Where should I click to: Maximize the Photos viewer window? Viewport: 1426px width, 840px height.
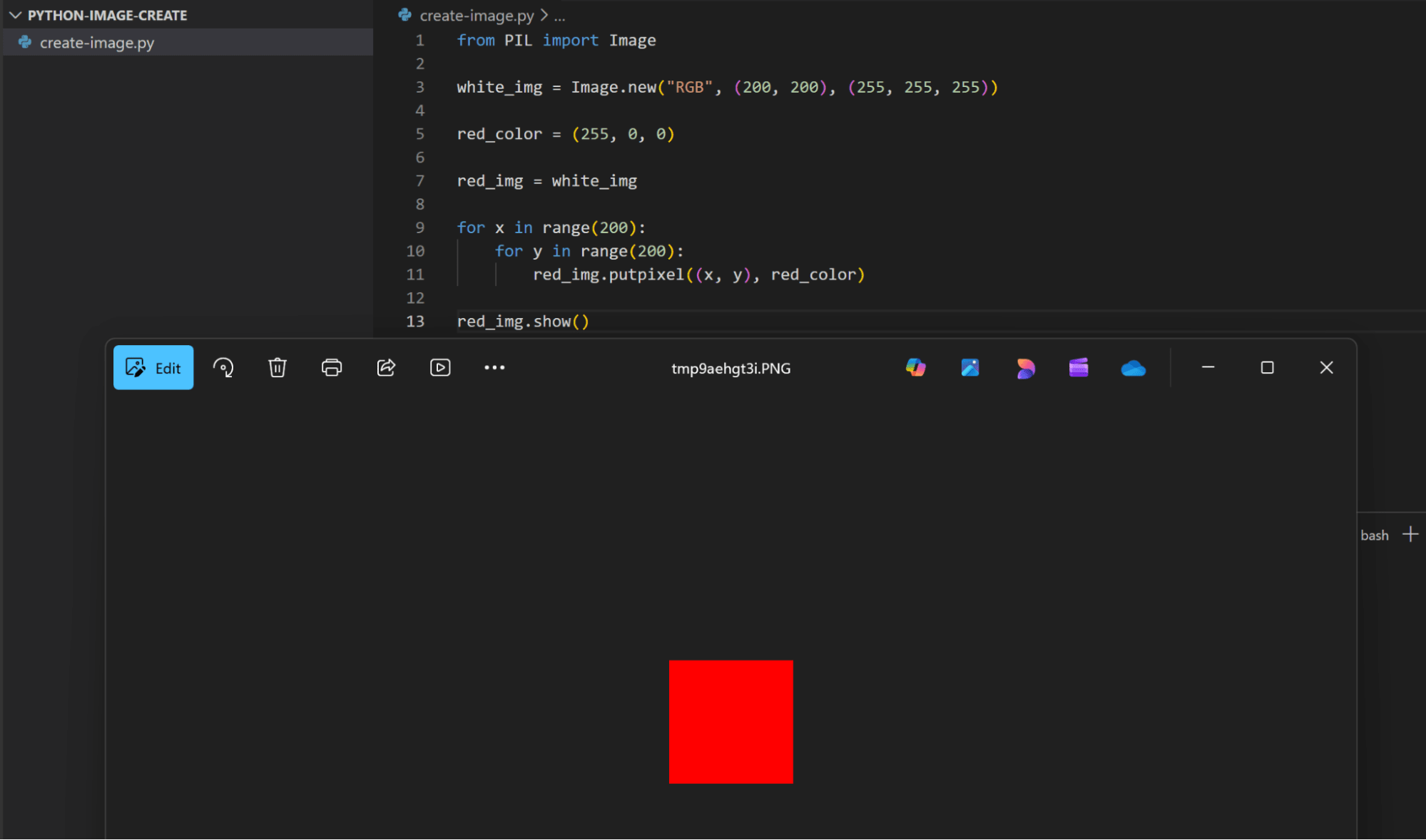(1267, 368)
